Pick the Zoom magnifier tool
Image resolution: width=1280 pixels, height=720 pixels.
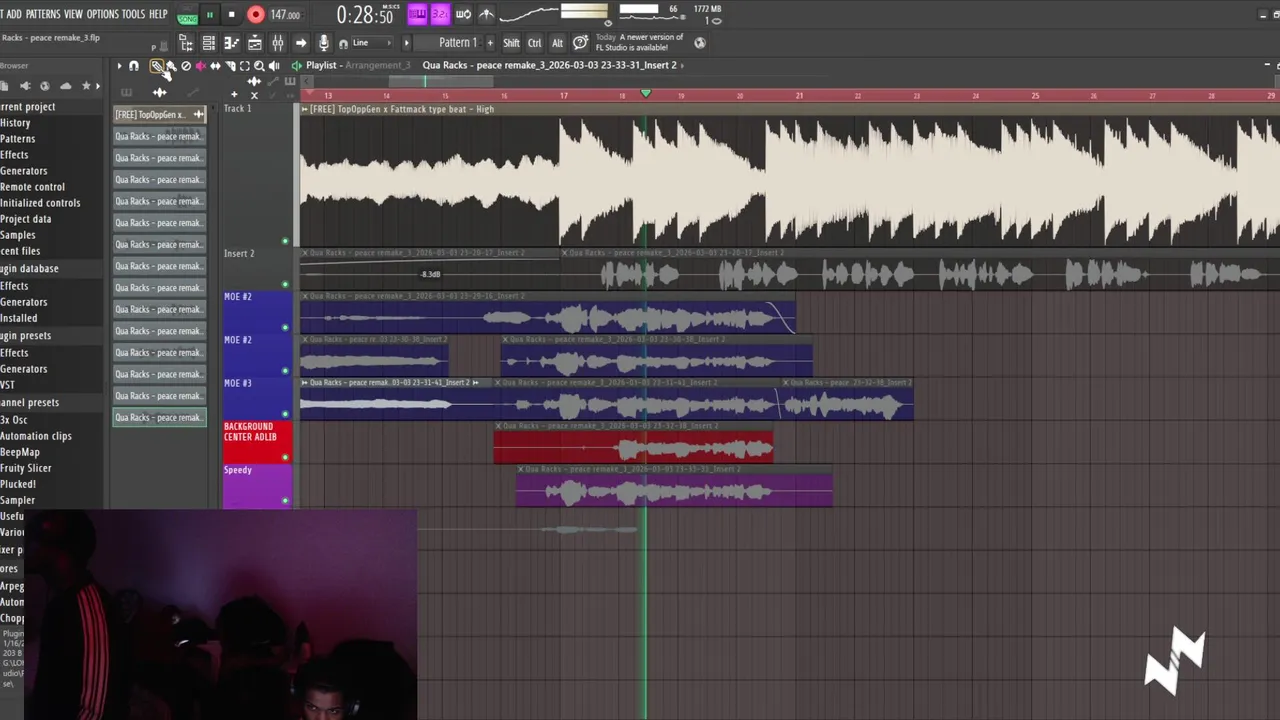point(259,67)
